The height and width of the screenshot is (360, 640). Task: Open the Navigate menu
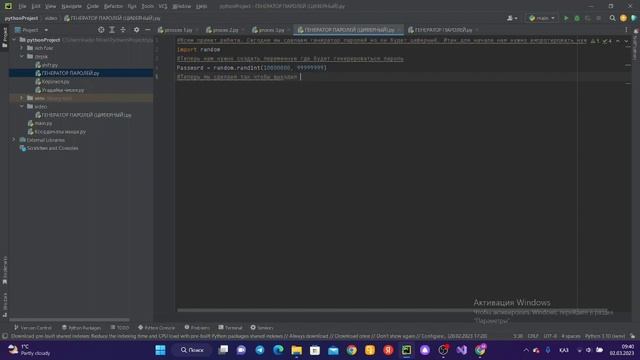coord(71,6)
